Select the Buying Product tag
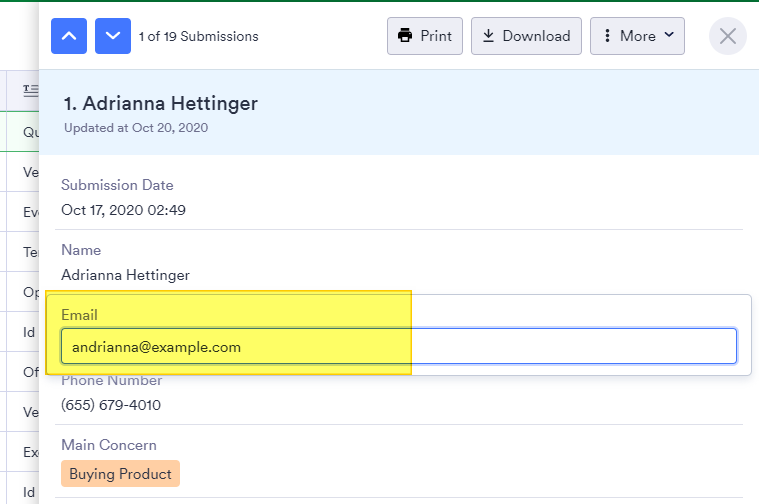The width and height of the screenshot is (759, 504). pyautogui.click(x=120, y=474)
